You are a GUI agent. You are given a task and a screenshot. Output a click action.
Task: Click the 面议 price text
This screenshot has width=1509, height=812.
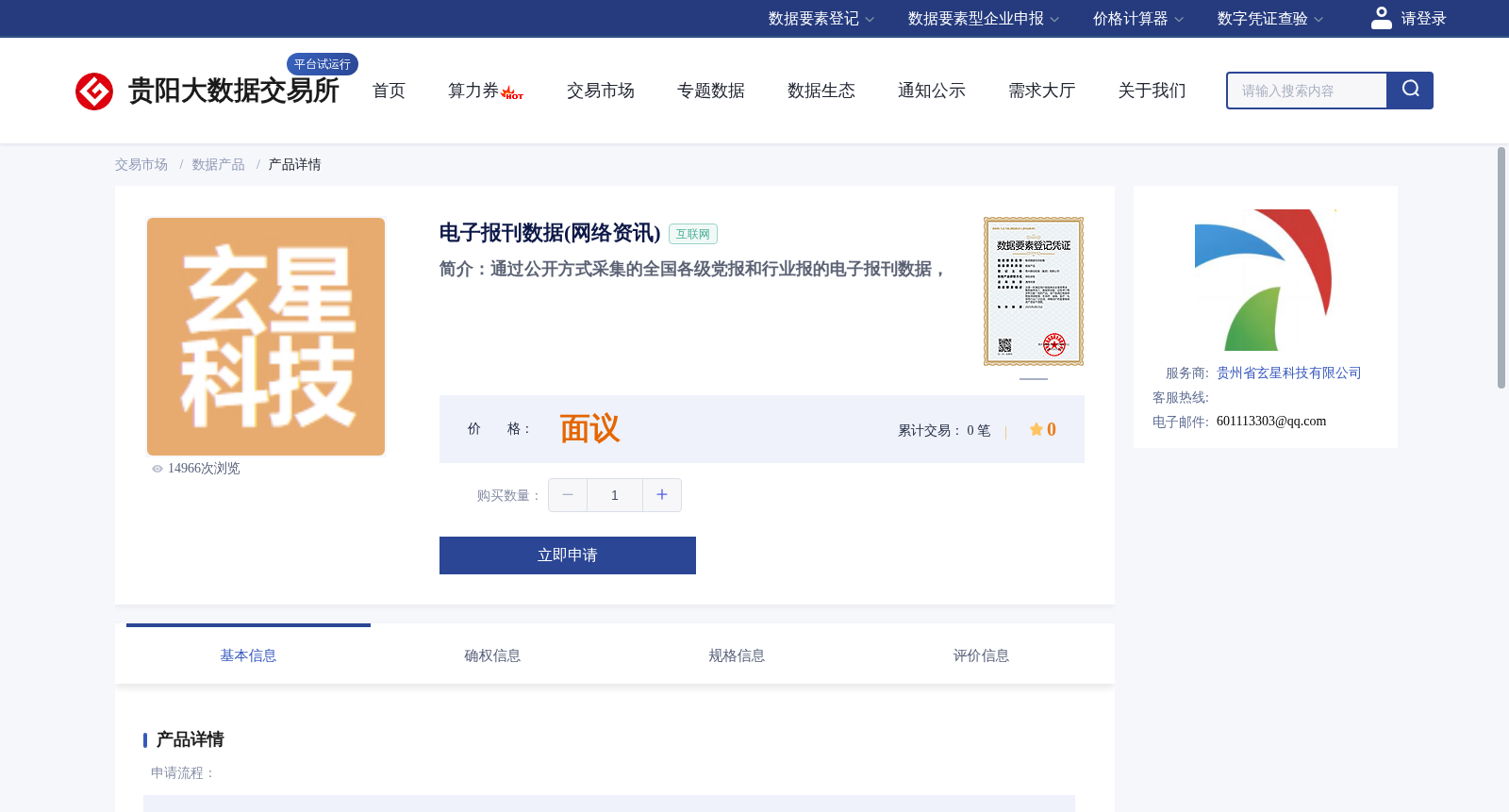click(x=589, y=429)
